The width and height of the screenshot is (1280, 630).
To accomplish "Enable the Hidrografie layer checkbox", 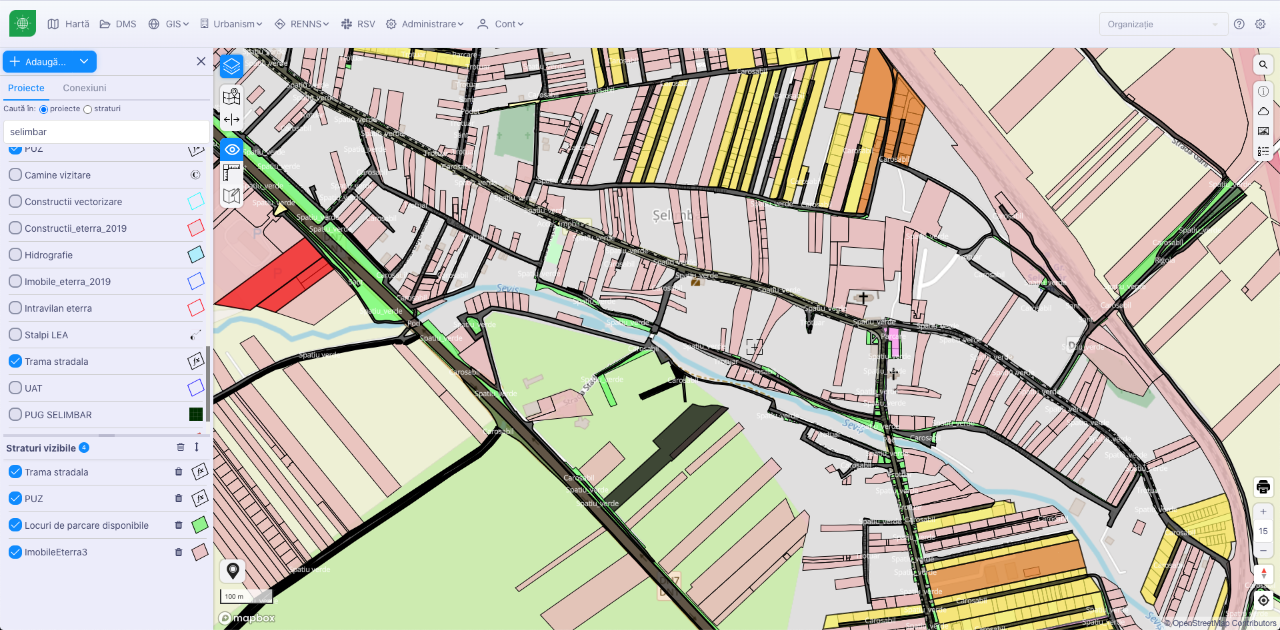I will click(x=15, y=255).
